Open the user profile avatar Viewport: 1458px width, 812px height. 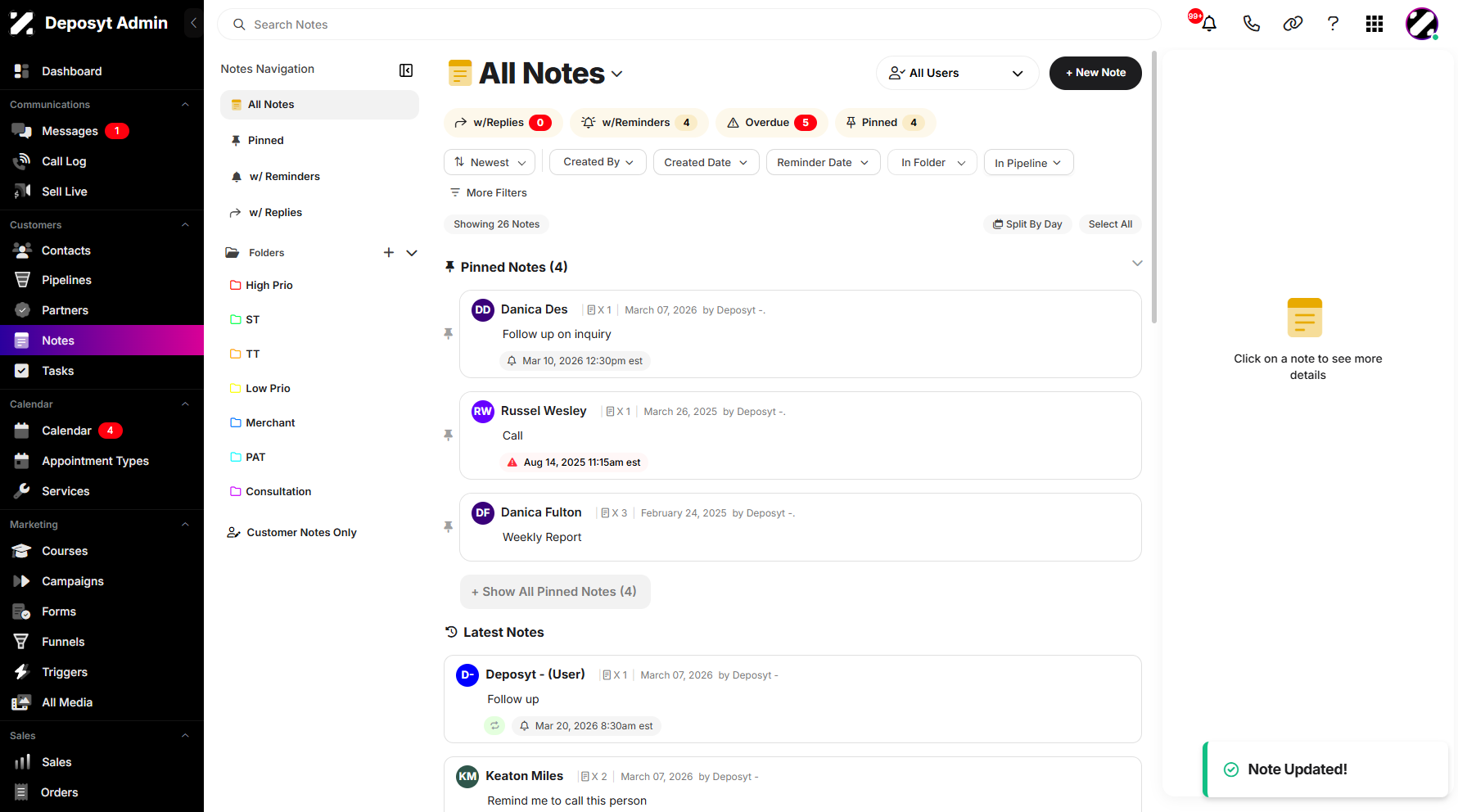coord(1422,24)
